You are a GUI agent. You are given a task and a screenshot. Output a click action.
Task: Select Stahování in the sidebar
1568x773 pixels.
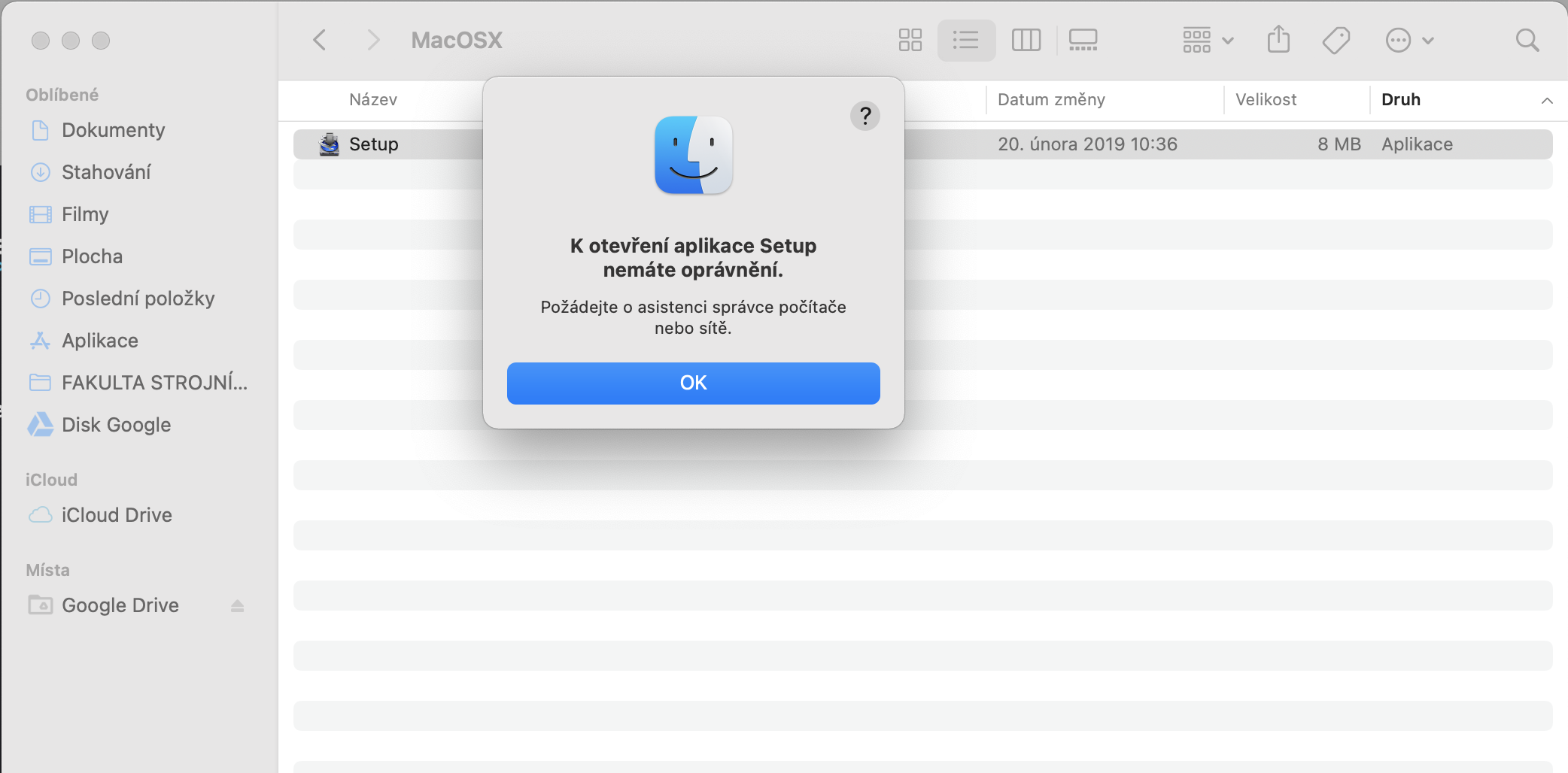(x=106, y=172)
